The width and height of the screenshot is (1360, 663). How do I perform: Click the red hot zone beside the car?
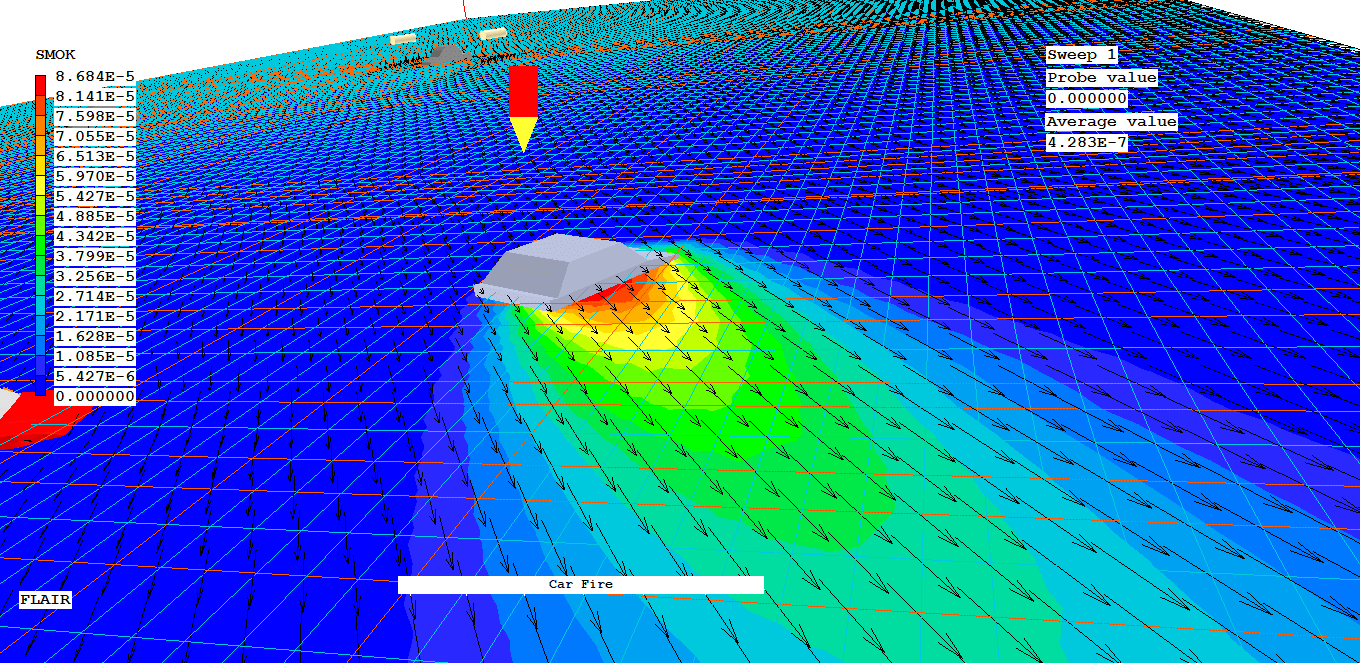(610, 296)
